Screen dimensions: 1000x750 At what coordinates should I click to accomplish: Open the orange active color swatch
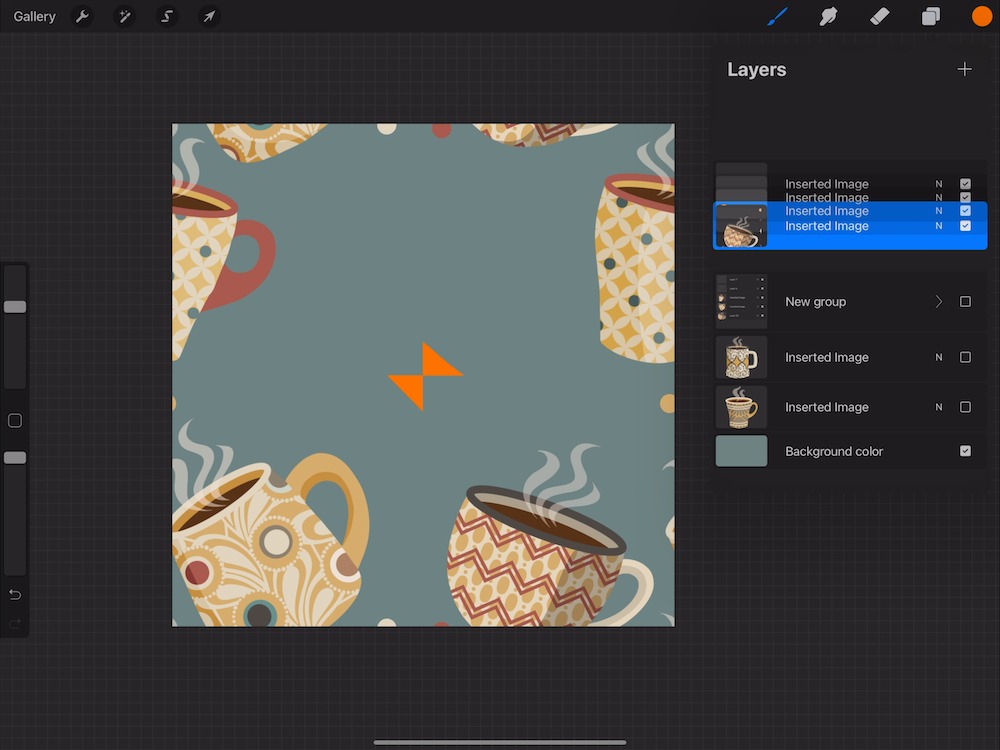[981, 17]
